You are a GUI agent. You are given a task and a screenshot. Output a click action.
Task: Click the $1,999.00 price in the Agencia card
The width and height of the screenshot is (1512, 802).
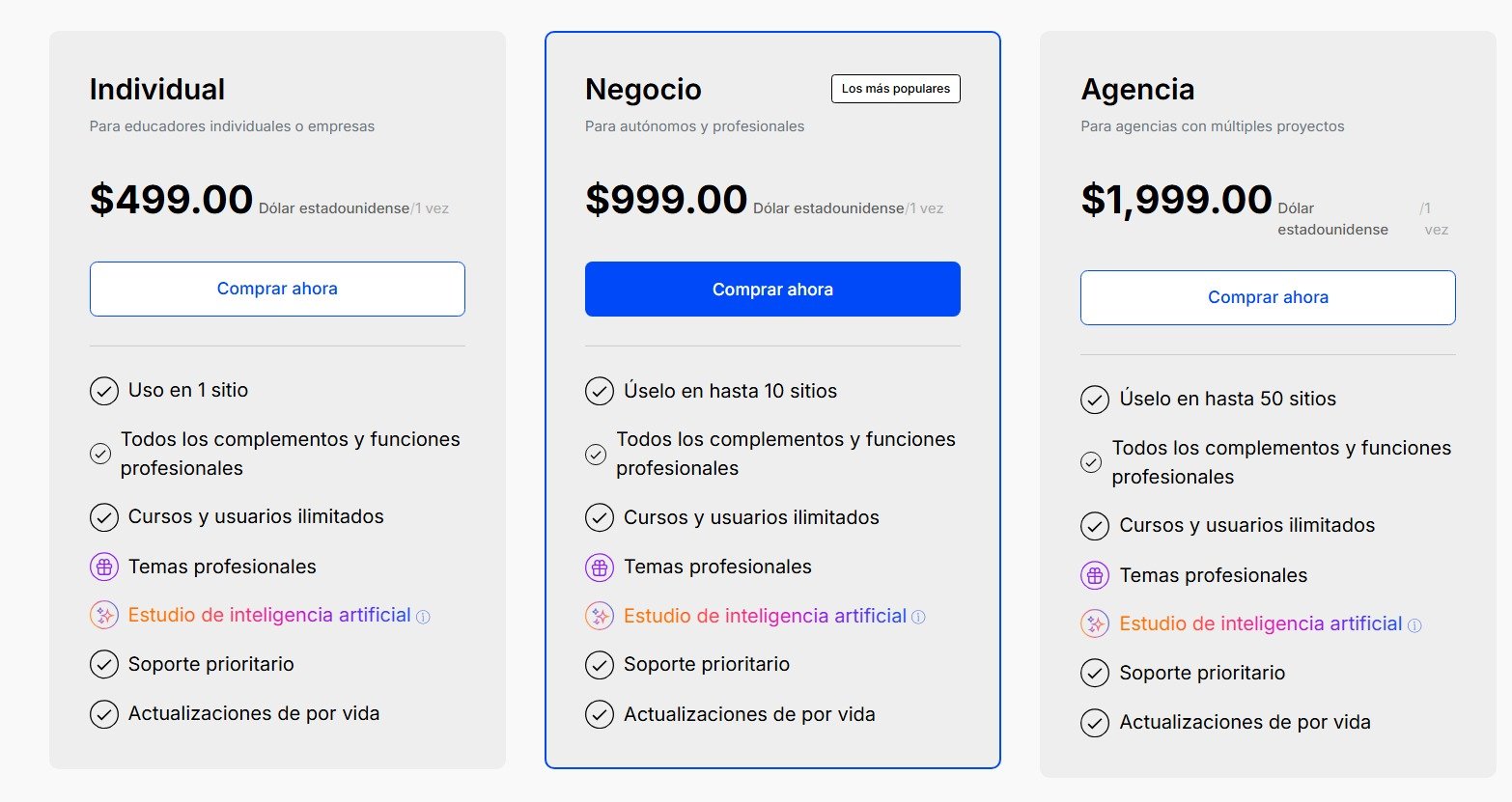tap(1176, 200)
